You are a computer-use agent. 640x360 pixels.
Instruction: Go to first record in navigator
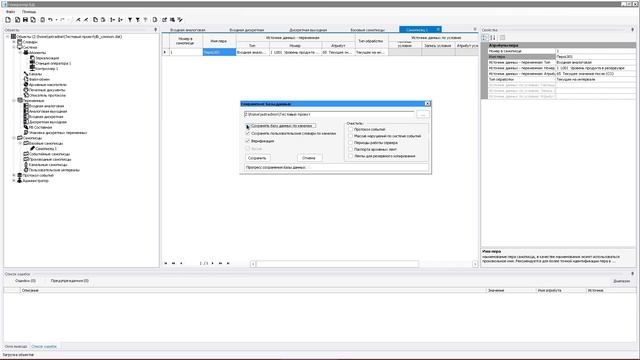point(166,263)
